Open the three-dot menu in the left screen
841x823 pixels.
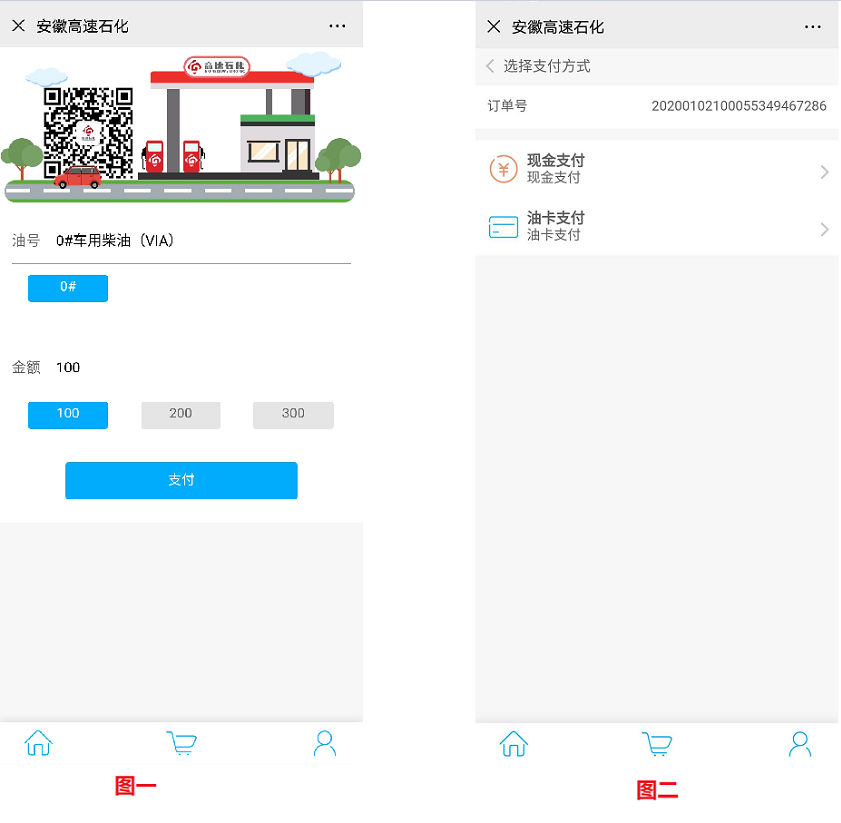pos(337,26)
